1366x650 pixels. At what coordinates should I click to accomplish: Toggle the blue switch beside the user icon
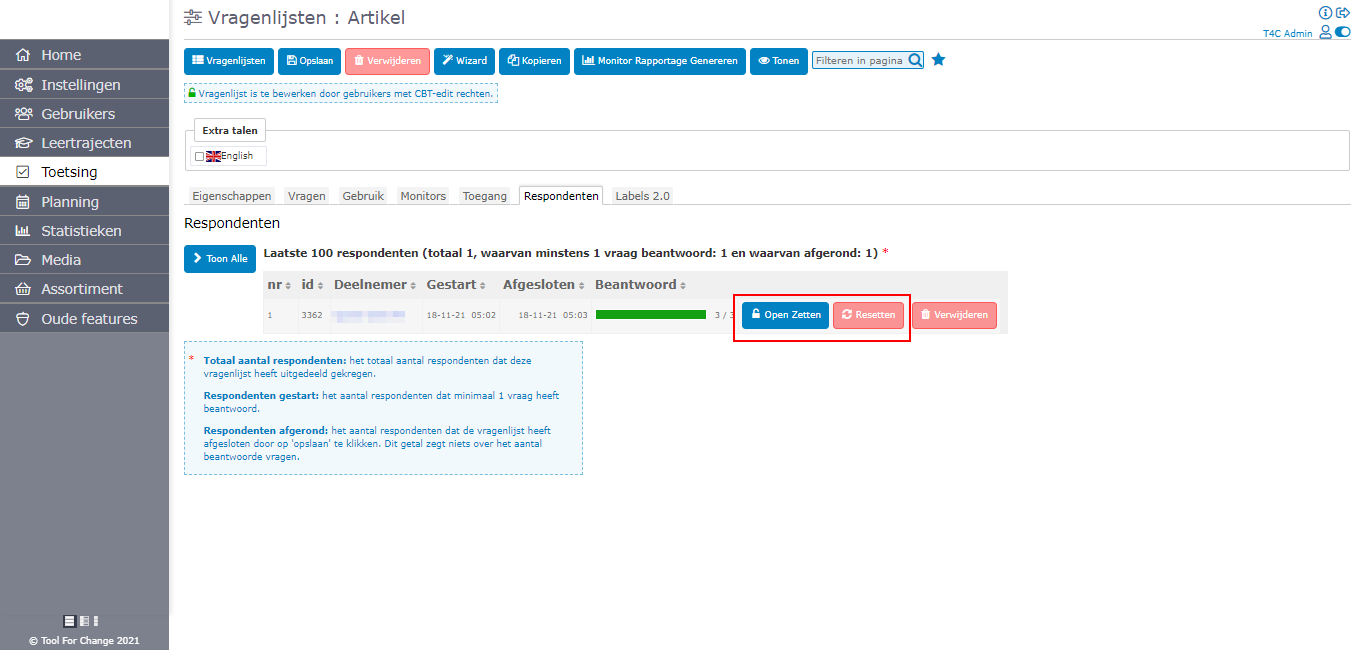tap(1342, 32)
